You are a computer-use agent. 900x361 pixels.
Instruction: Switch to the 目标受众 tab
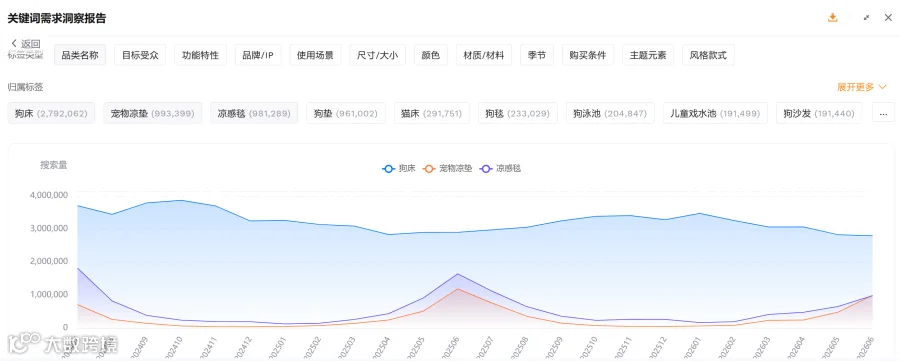click(x=140, y=56)
